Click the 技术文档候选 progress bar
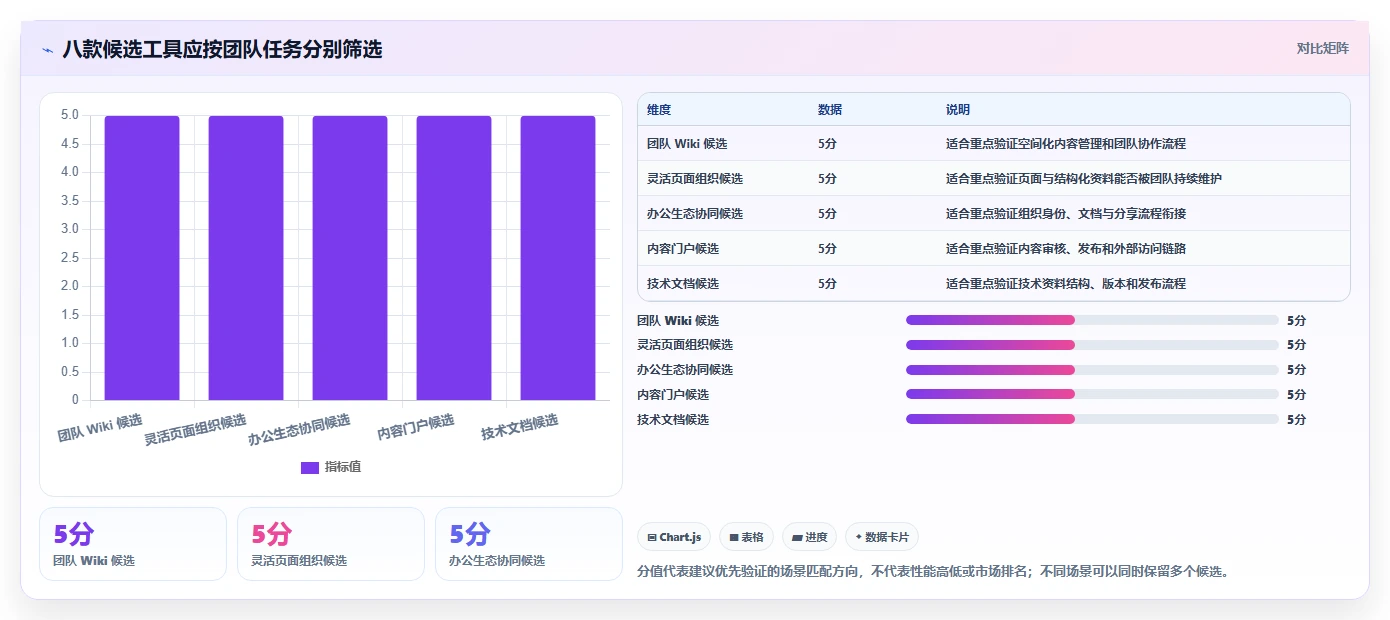 point(1092,419)
